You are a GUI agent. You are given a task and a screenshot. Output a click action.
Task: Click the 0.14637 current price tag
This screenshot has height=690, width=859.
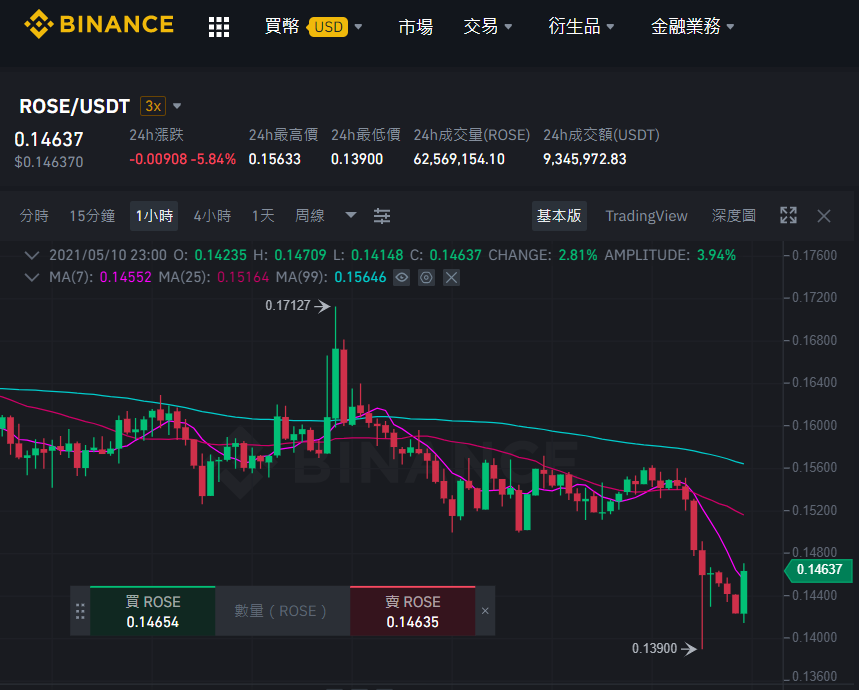(x=818, y=570)
